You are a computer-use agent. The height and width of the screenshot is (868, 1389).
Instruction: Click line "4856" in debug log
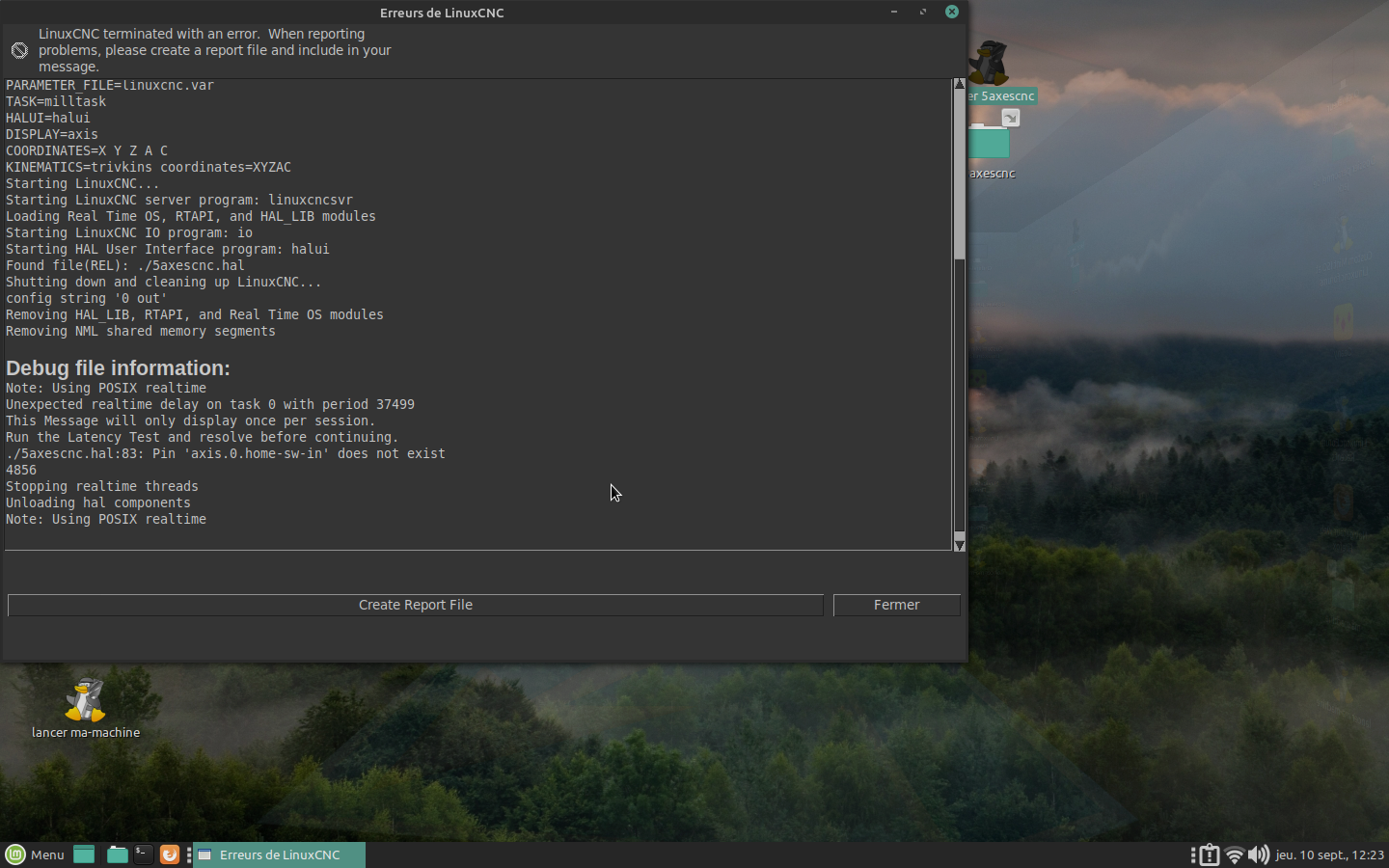(21, 470)
